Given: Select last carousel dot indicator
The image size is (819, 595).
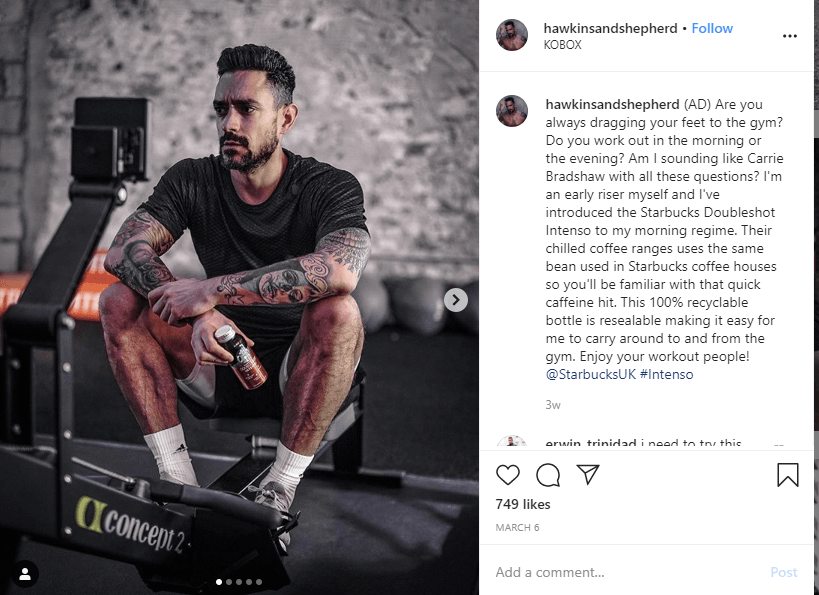Looking at the screenshot, I should click(259, 581).
